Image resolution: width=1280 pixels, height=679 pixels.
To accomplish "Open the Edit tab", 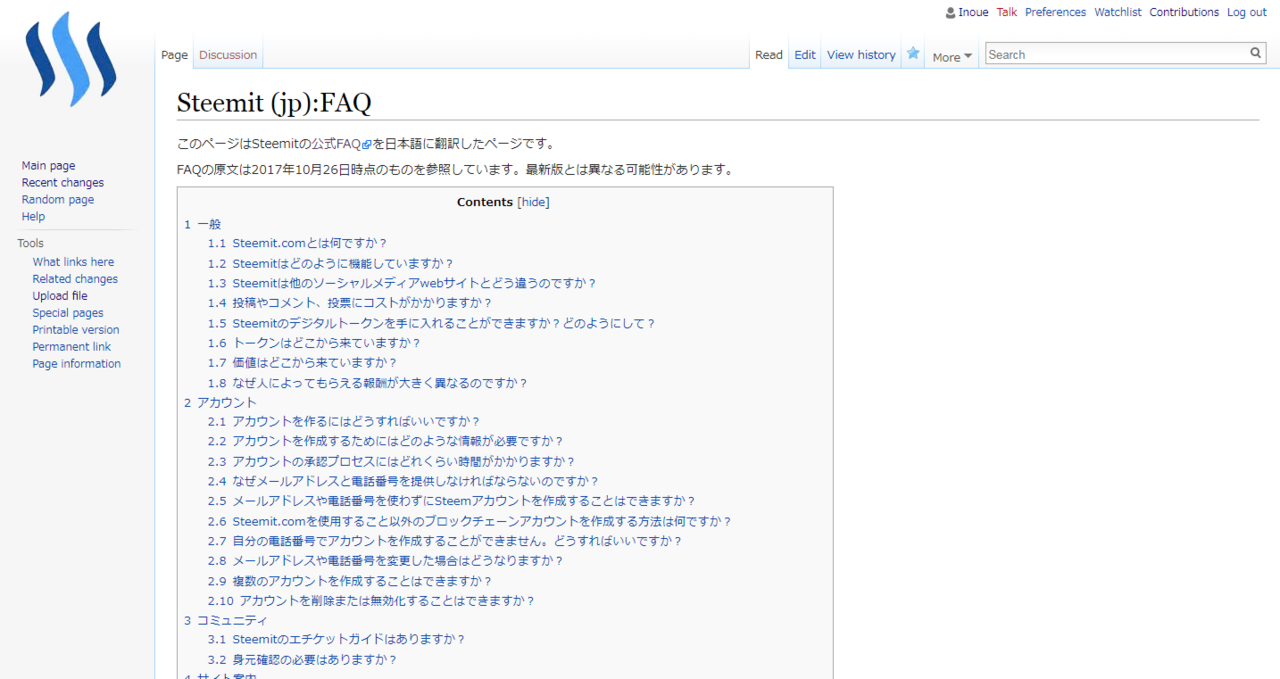I will tap(805, 55).
